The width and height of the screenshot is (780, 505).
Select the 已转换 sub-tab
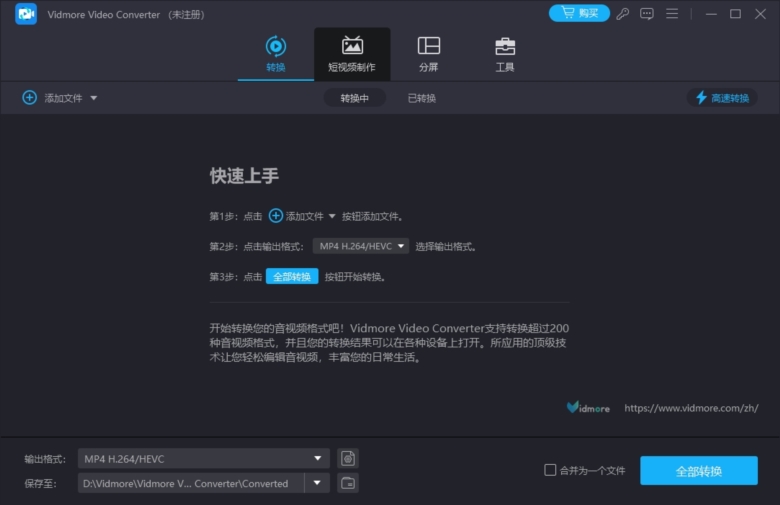point(421,98)
